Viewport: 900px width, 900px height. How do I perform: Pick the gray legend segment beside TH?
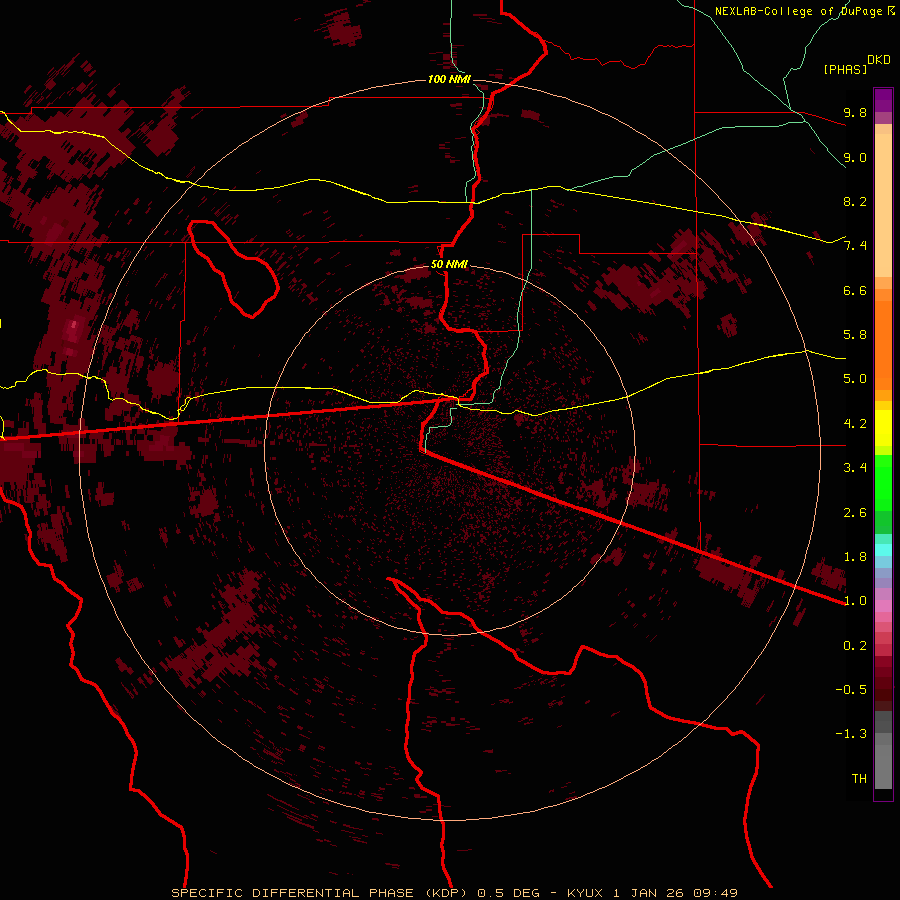pos(883,767)
